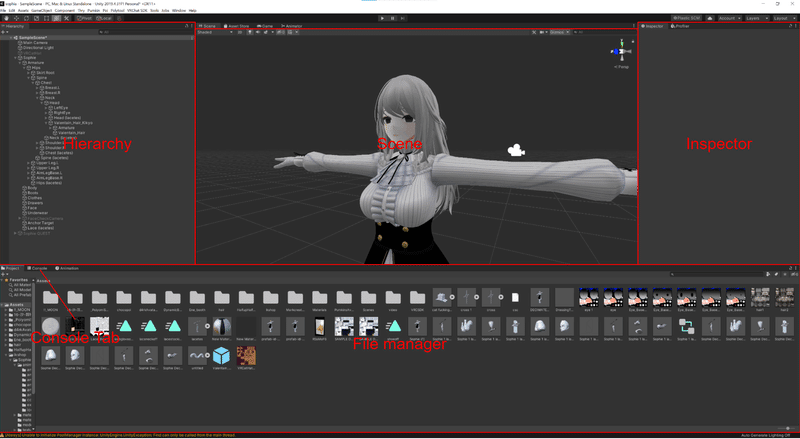Screen dimensions: 800x439
Task: Click the Step frame button
Action: coord(403,18)
